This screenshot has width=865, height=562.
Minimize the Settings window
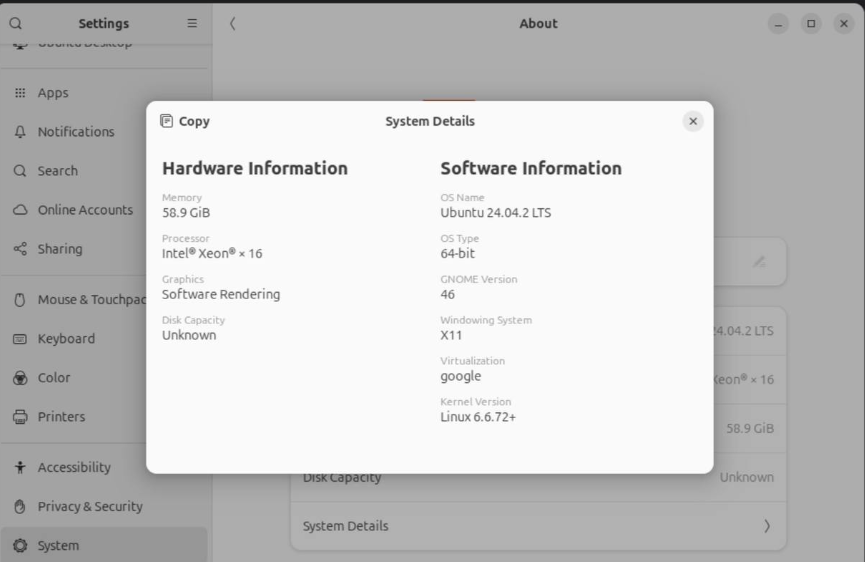tap(778, 24)
